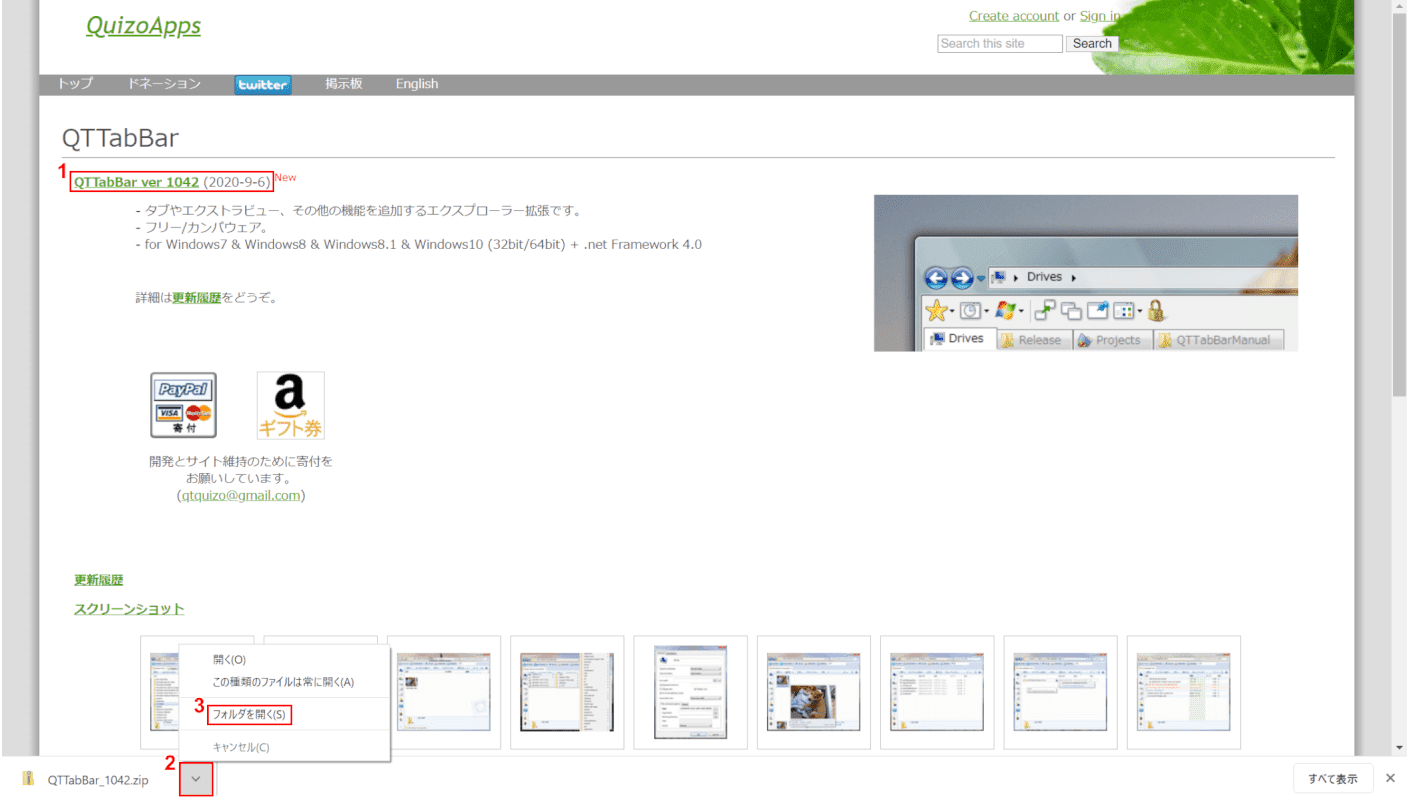Open the fifth screenshot thumbnail
The height and width of the screenshot is (800, 1407).
coord(691,692)
